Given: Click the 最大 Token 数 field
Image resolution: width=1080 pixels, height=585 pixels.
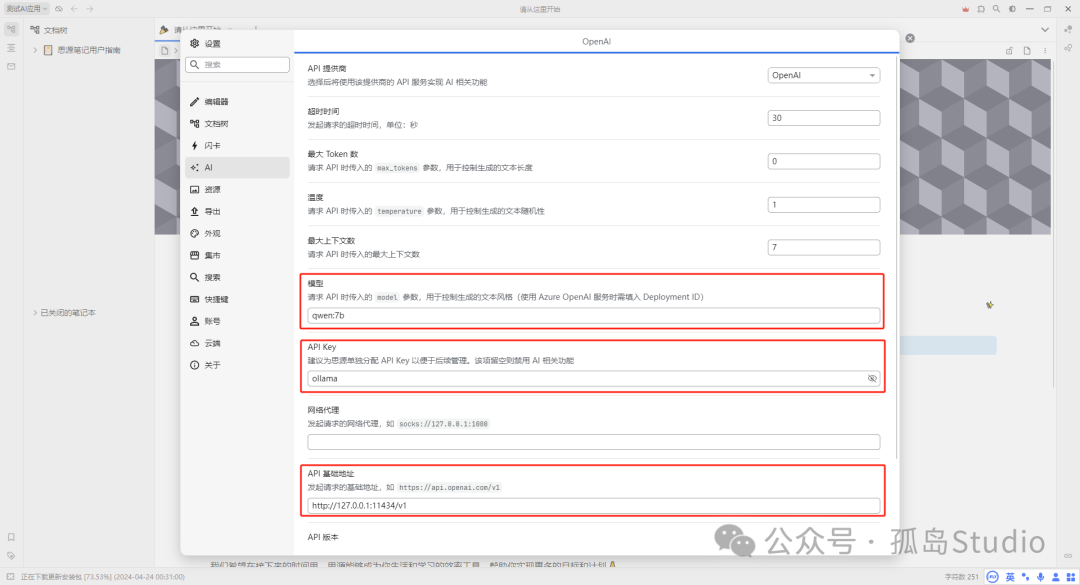Looking at the screenshot, I should [x=823, y=161].
